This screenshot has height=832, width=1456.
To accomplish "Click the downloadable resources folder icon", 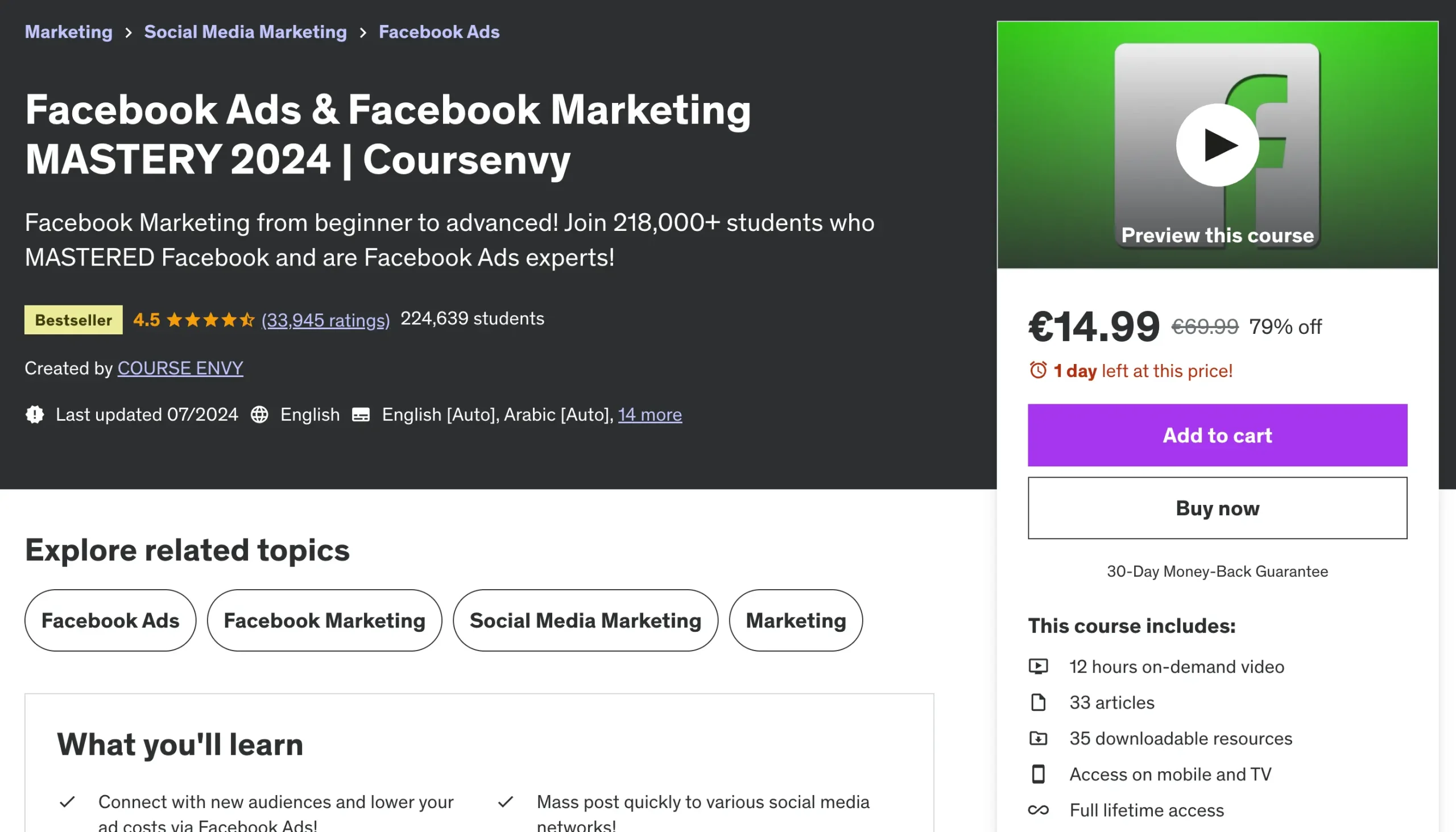I will pos(1038,738).
